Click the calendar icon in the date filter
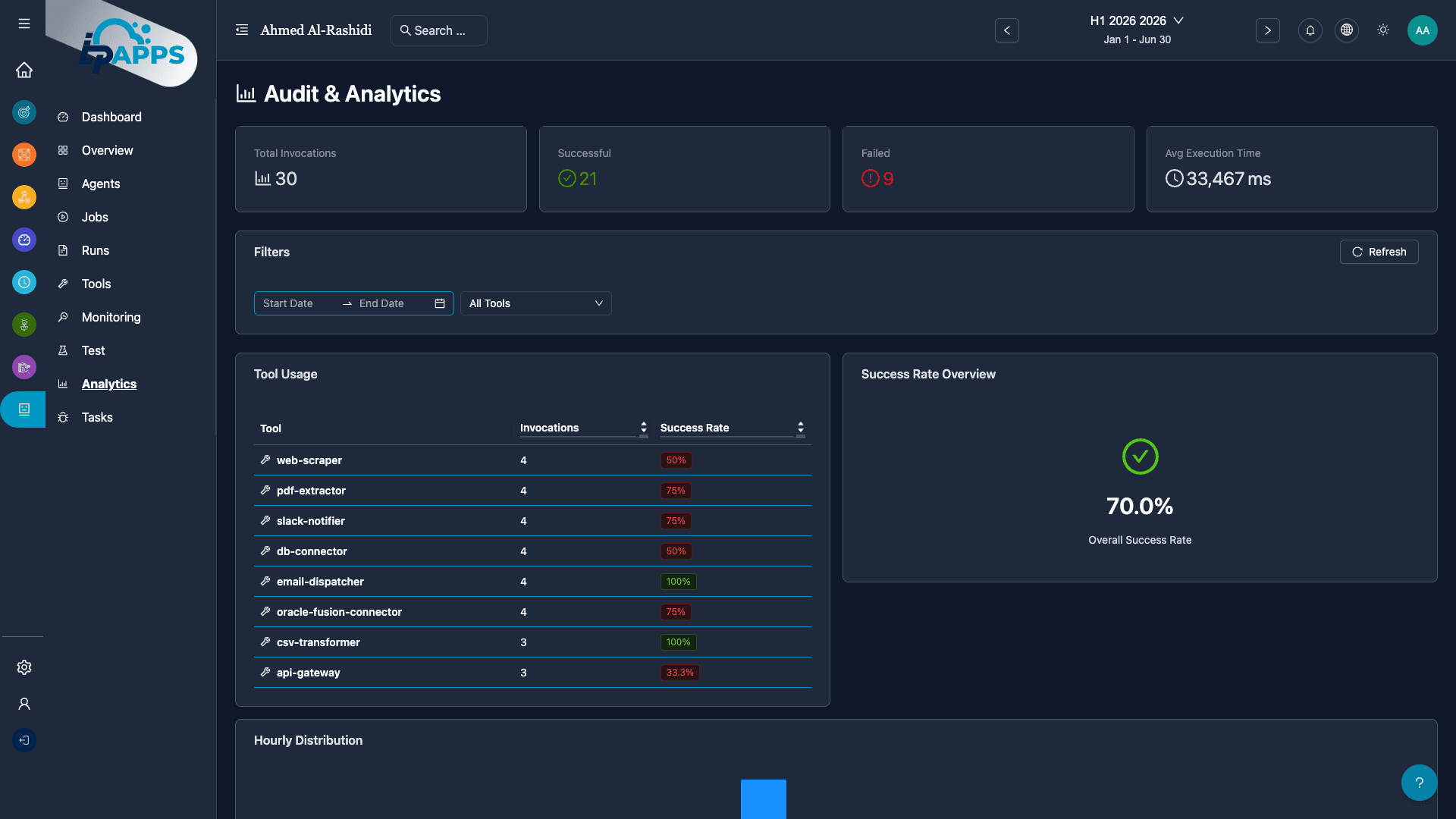 point(439,303)
